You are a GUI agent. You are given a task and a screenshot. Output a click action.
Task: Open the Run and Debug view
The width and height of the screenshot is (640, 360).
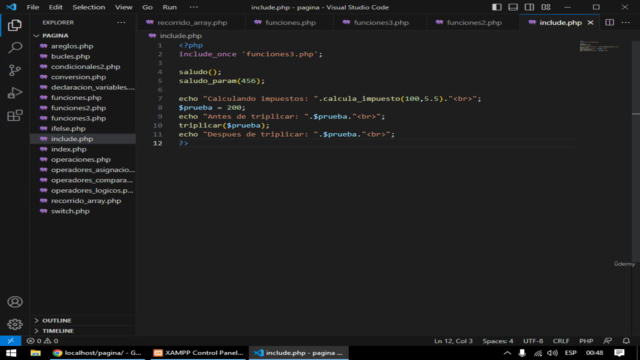(15, 93)
